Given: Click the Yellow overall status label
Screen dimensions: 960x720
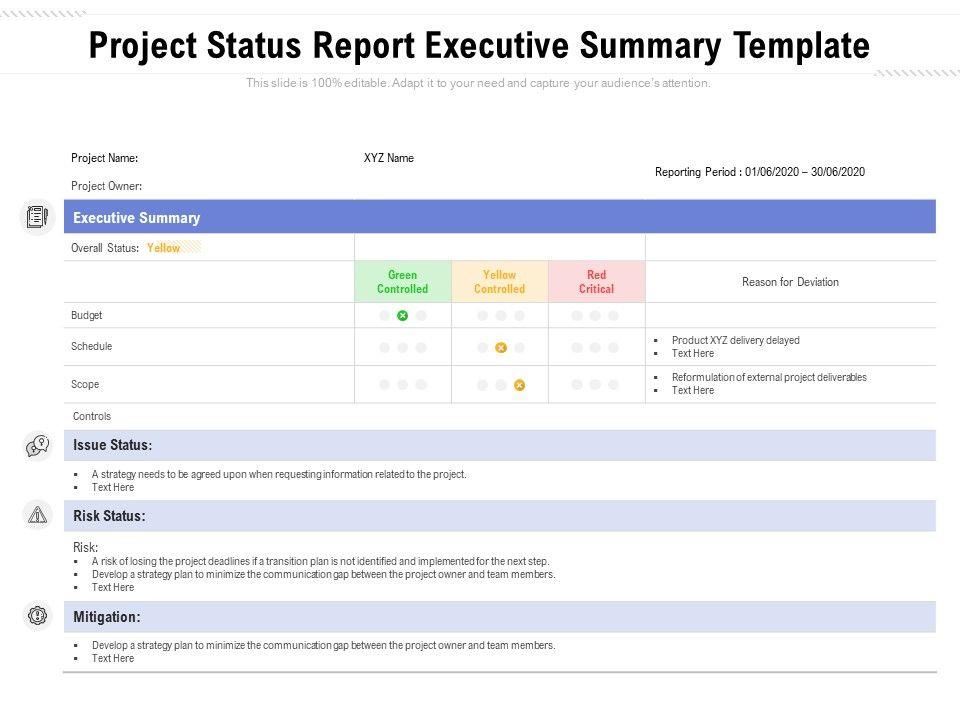Looking at the screenshot, I should [x=164, y=248].
